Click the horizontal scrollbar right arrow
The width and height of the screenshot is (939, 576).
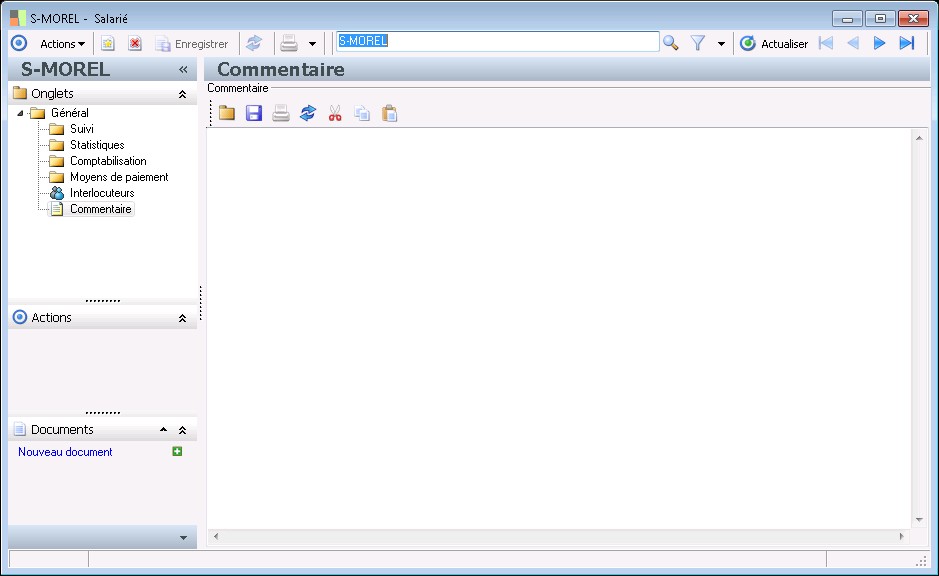(901, 536)
